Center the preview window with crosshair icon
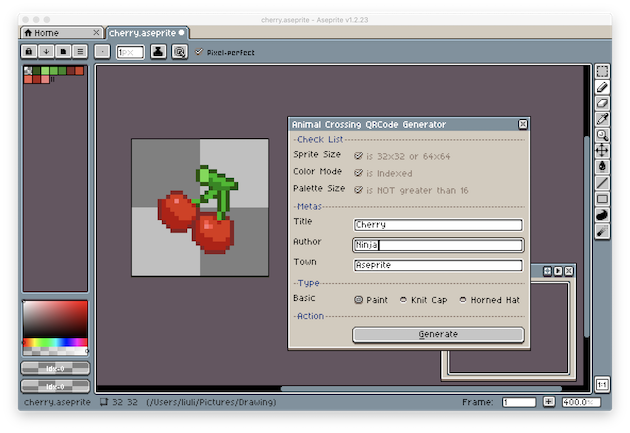This screenshot has height=433, width=630. (x=547, y=271)
